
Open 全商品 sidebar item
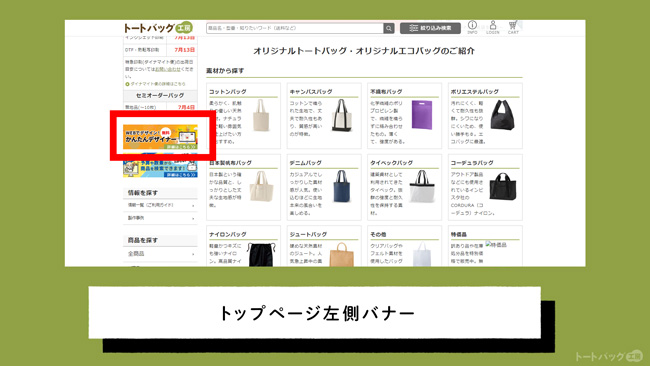(x=160, y=254)
